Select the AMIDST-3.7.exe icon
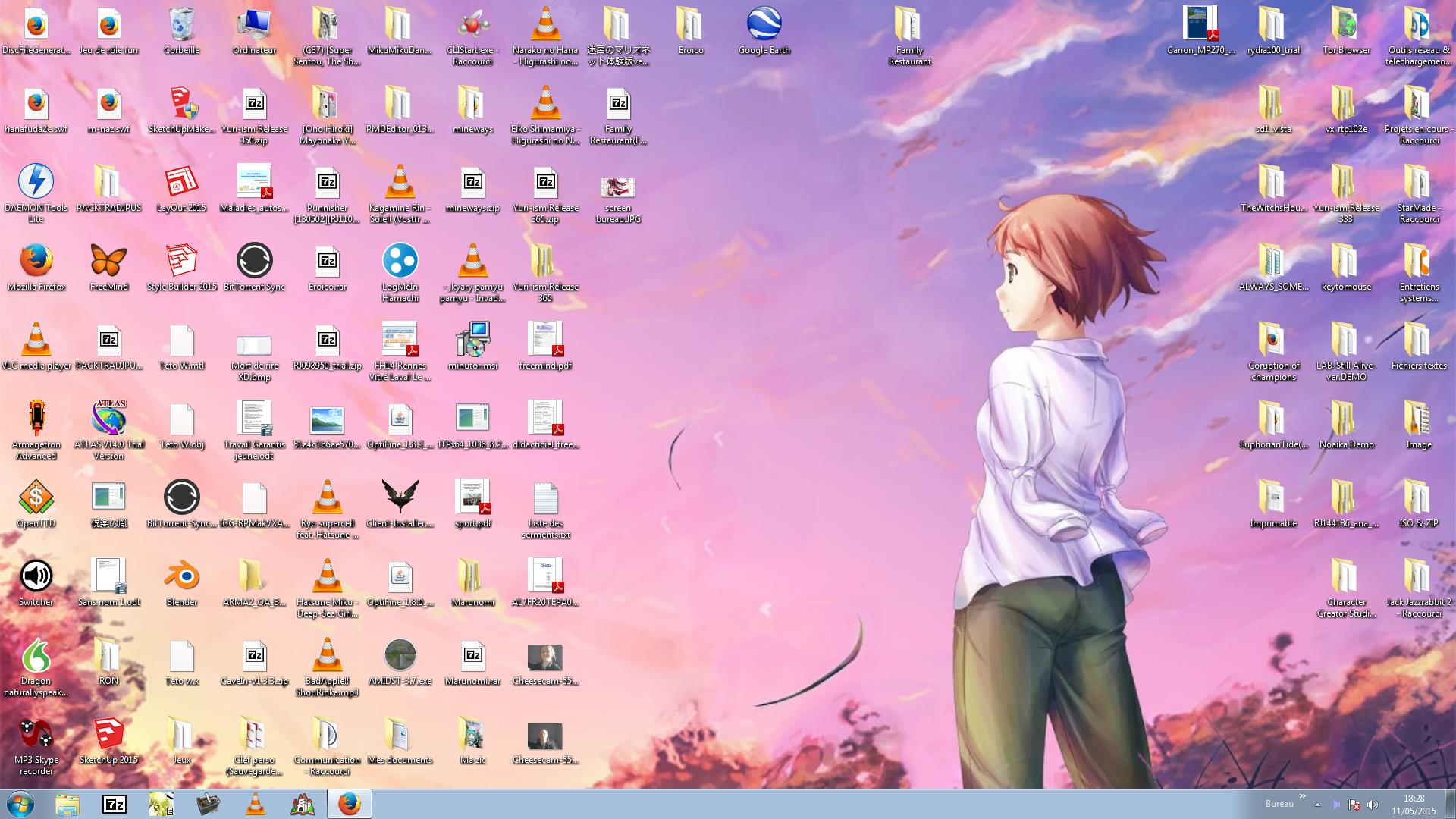The width and height of the screenshot is (1456, 819). coord(400,661)
